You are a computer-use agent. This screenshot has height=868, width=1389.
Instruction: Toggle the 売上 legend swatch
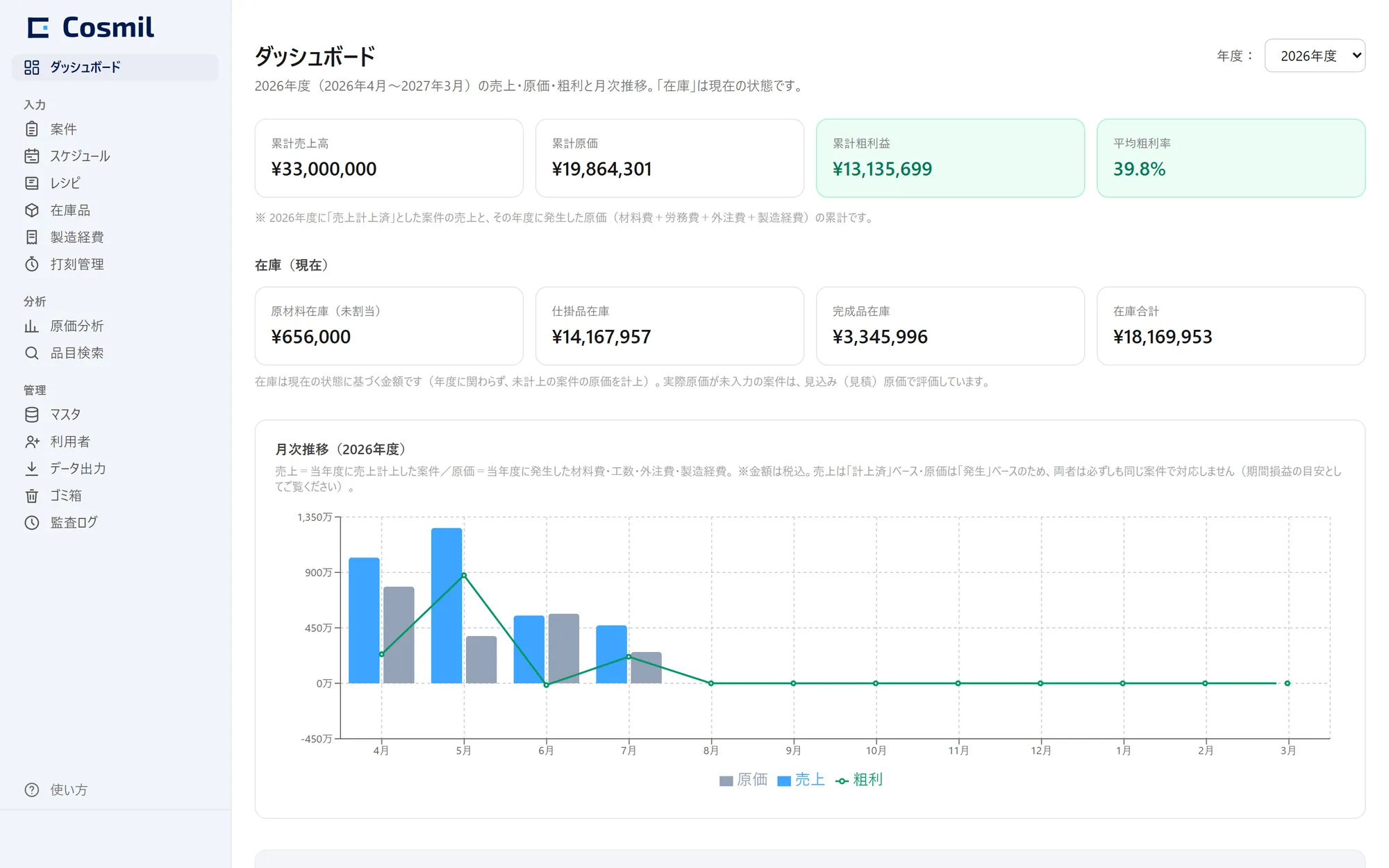tap(784, 781)
